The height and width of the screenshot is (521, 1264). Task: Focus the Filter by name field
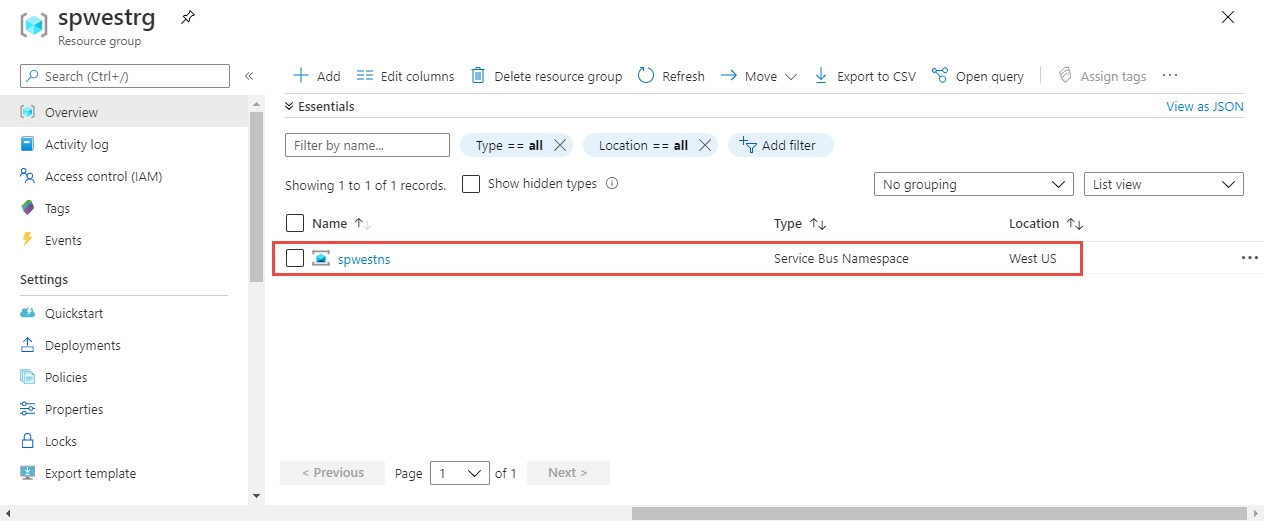(x=367, y=145)
